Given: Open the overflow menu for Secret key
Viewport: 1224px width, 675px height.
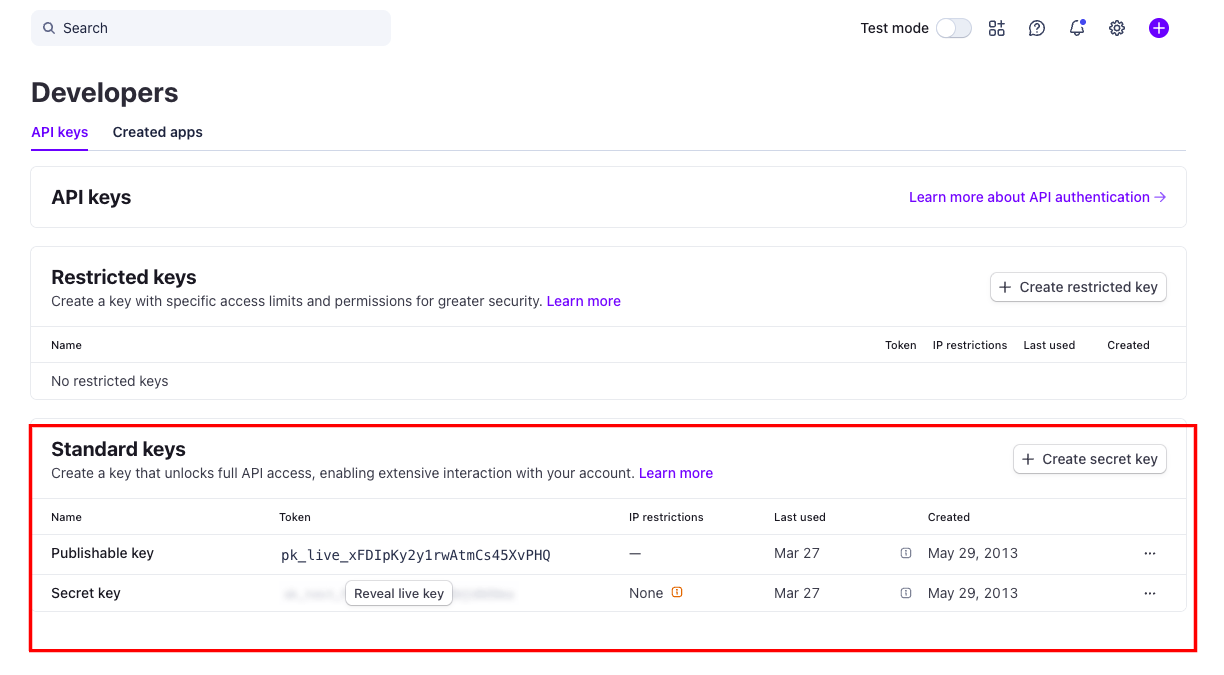Looking at the screenshot, I should (x=1149, y=592).
